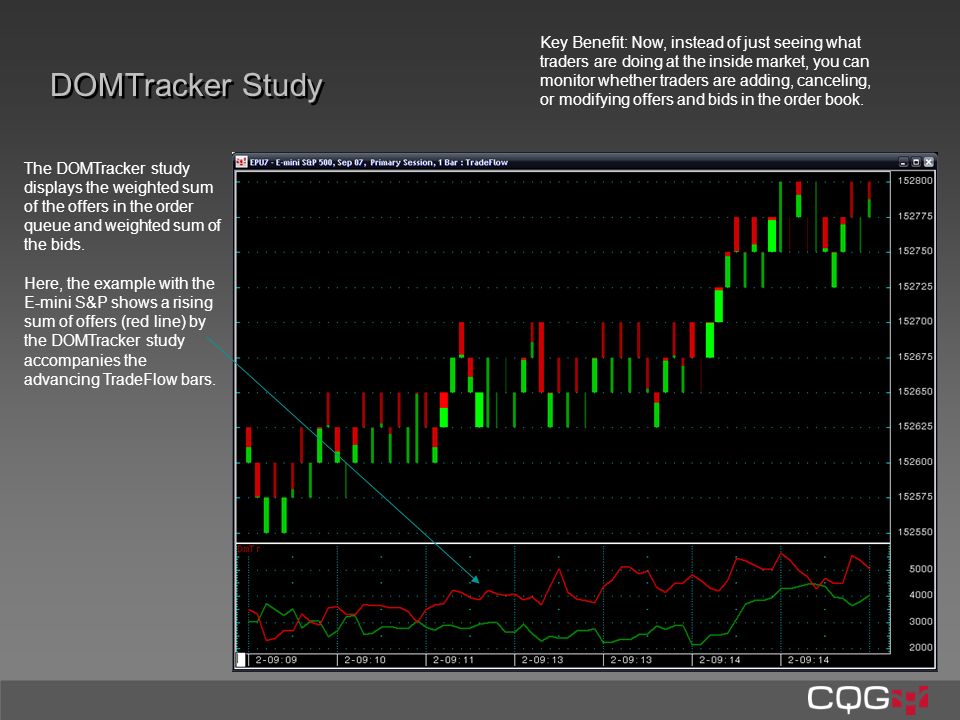Click the 152750 price axis label
Viewport: 960px width, 720px height.
click(915, 251)
